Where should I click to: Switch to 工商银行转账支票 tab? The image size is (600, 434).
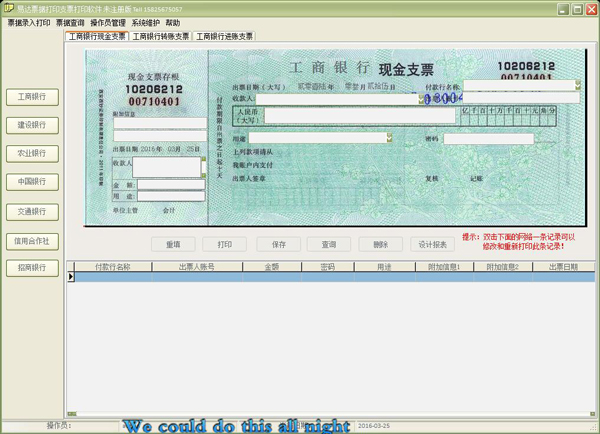click(x=161, y=36)
